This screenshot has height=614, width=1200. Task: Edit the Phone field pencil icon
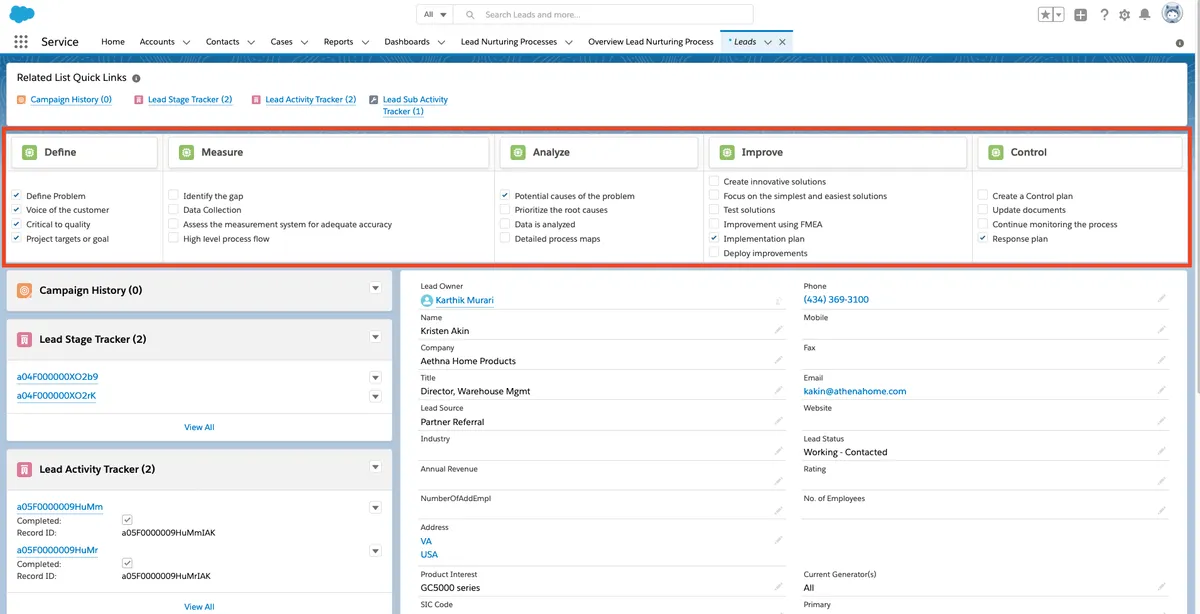[1162, 298]
